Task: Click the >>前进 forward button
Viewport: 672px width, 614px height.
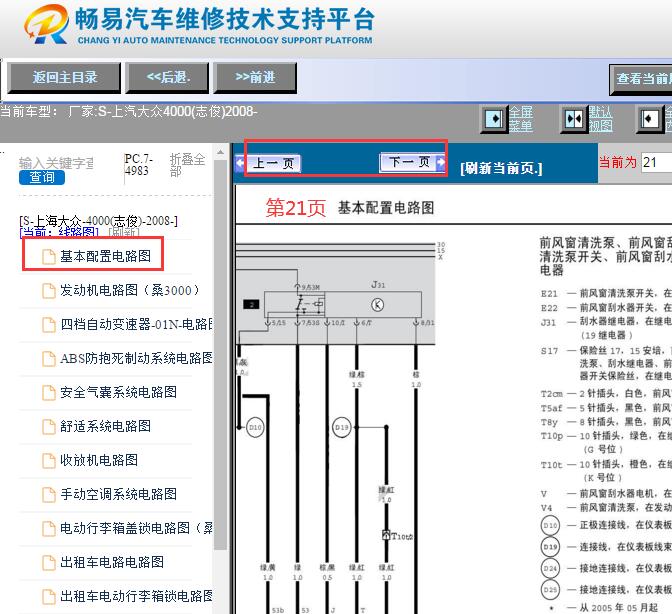Action: (255, 78)
